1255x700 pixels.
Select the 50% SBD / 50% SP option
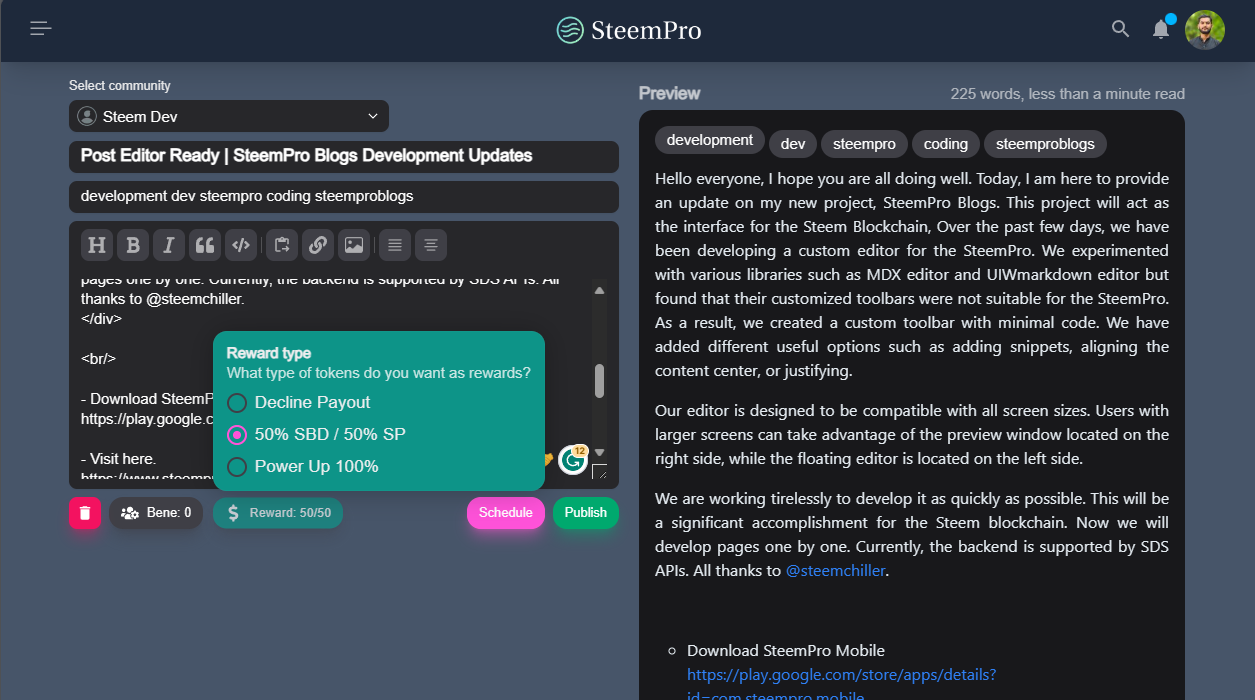[317, 434]
